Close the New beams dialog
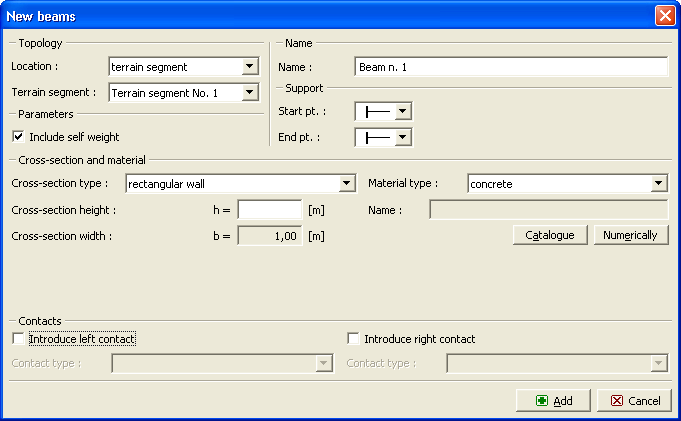The width and height of the screenshot is (681, 421). click(x=664, y=16)
